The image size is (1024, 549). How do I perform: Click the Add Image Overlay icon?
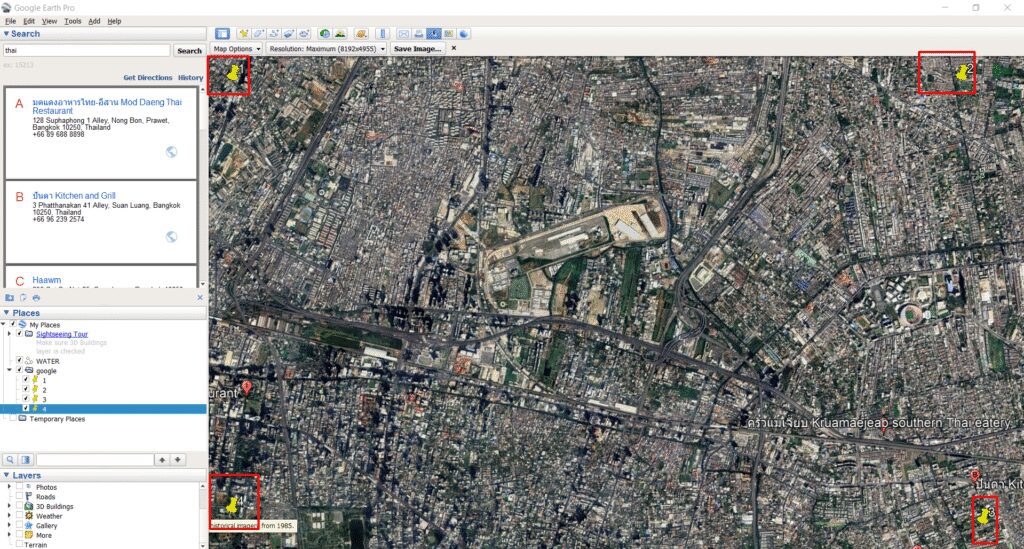pyautogui.click(x=289, y=33)
